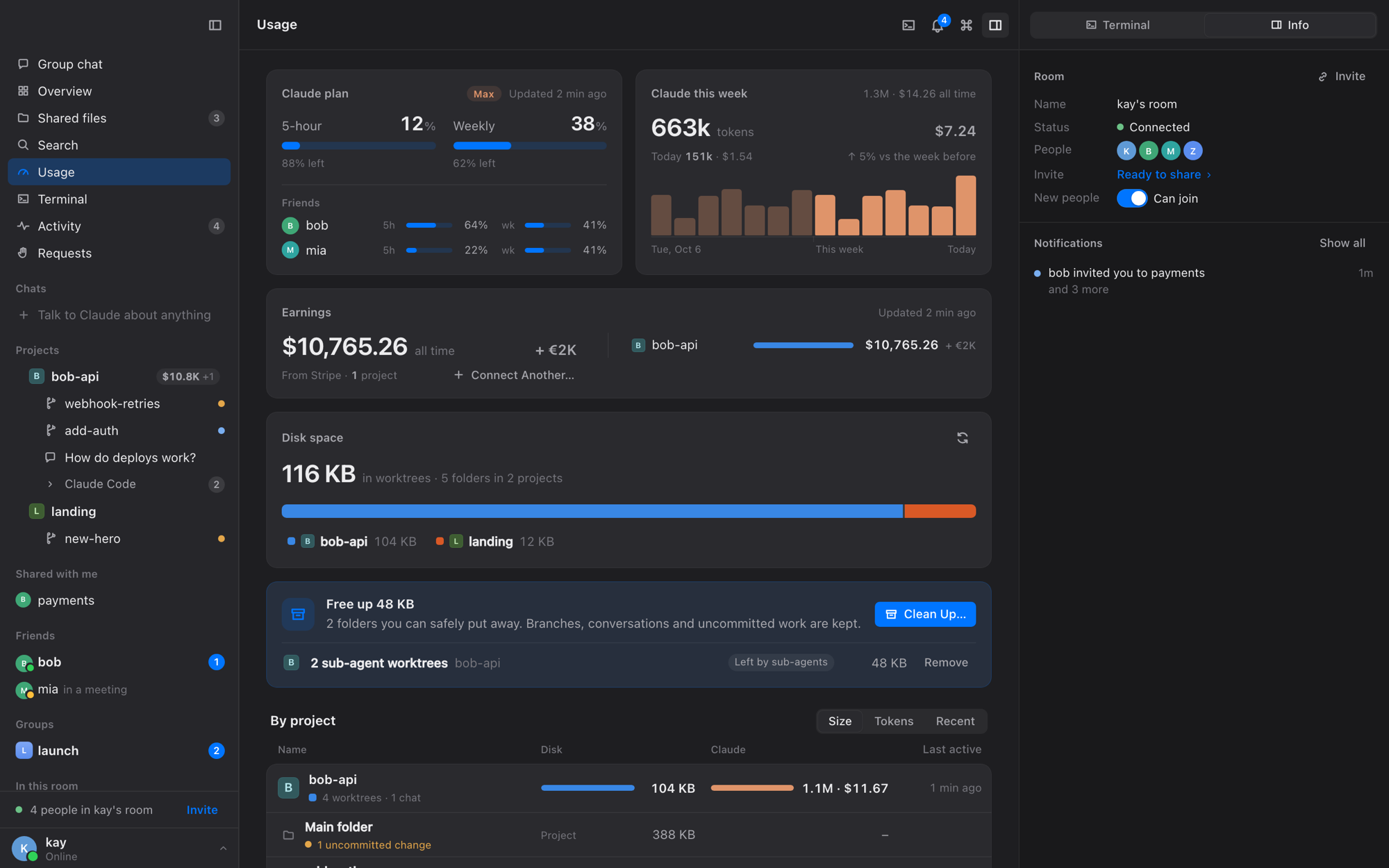Open the launch group

(x=119, y=751)
